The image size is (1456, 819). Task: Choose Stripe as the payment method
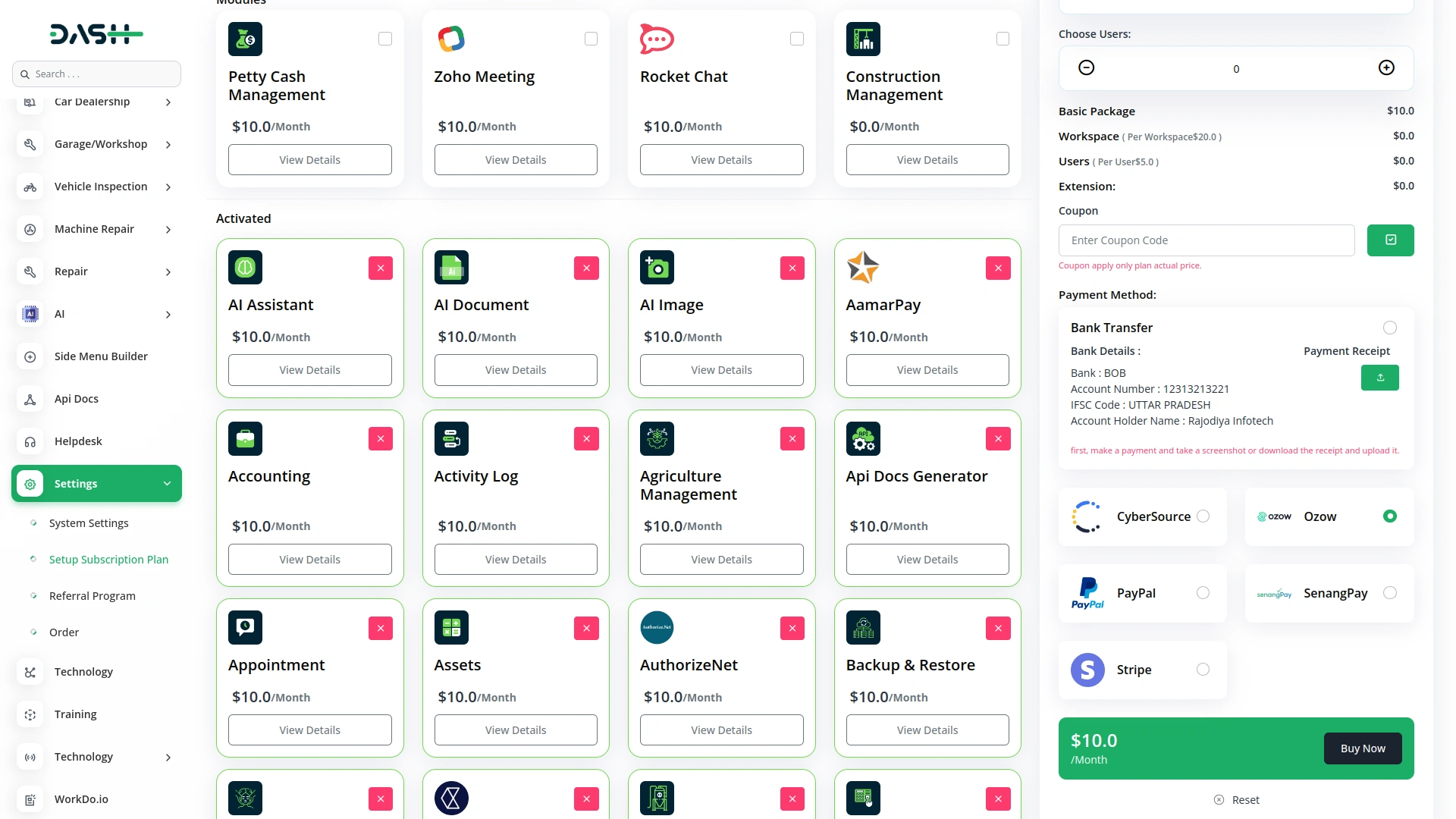point(1203,670)
